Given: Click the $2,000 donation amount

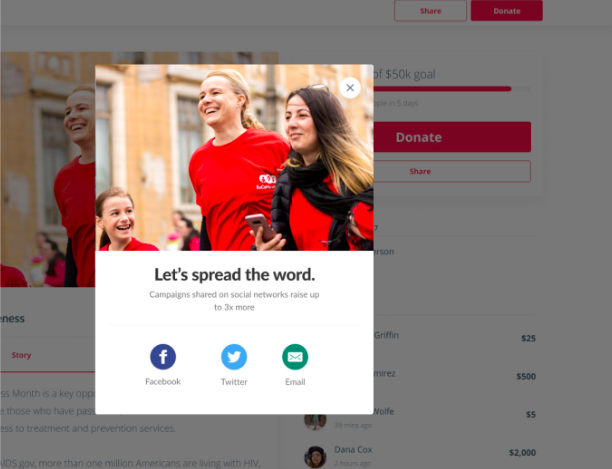Looking at the screenshot, I should (x=522, y=453).
